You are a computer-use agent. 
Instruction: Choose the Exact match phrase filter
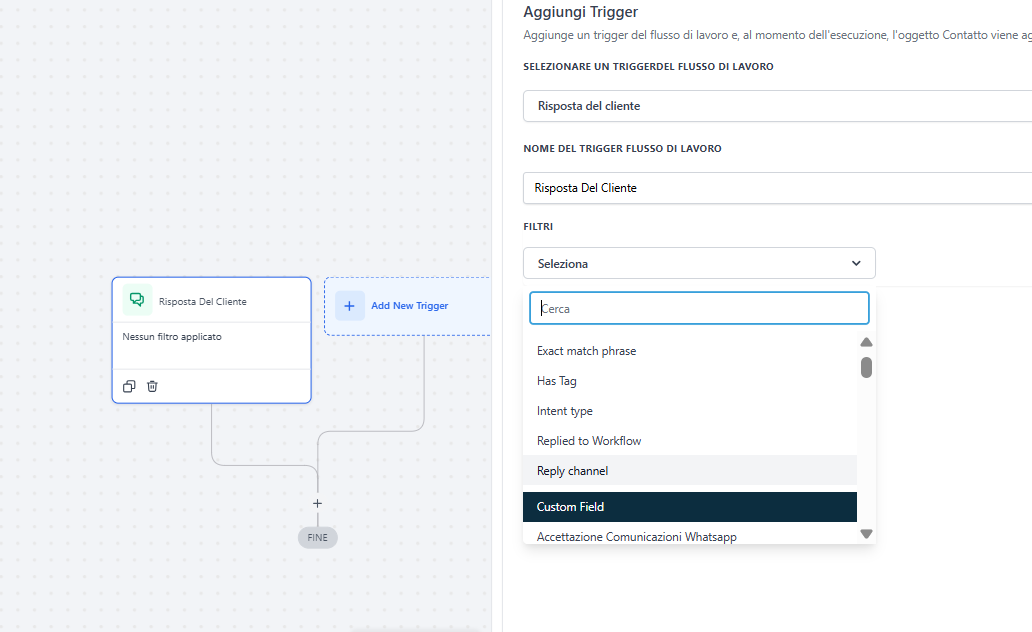[x=586, y=351]
